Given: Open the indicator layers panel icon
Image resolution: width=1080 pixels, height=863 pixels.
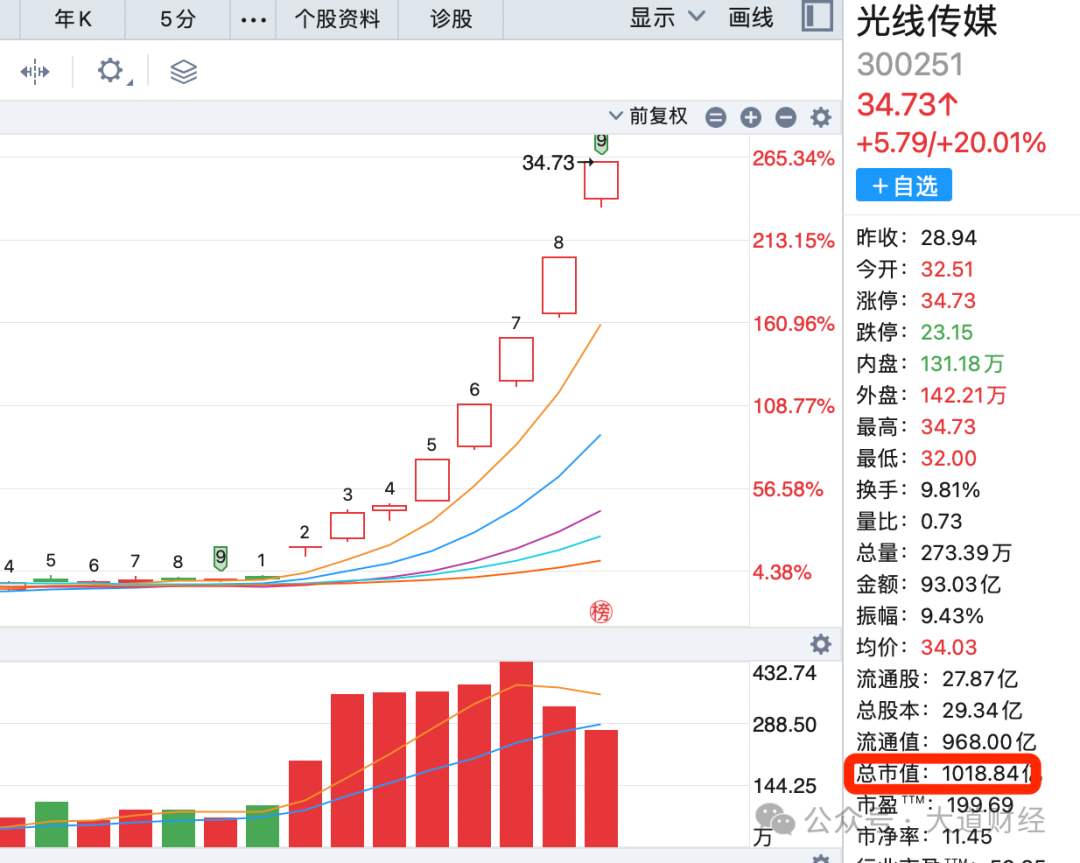Looking at the screenshot, I should click(x=182, y=71).
